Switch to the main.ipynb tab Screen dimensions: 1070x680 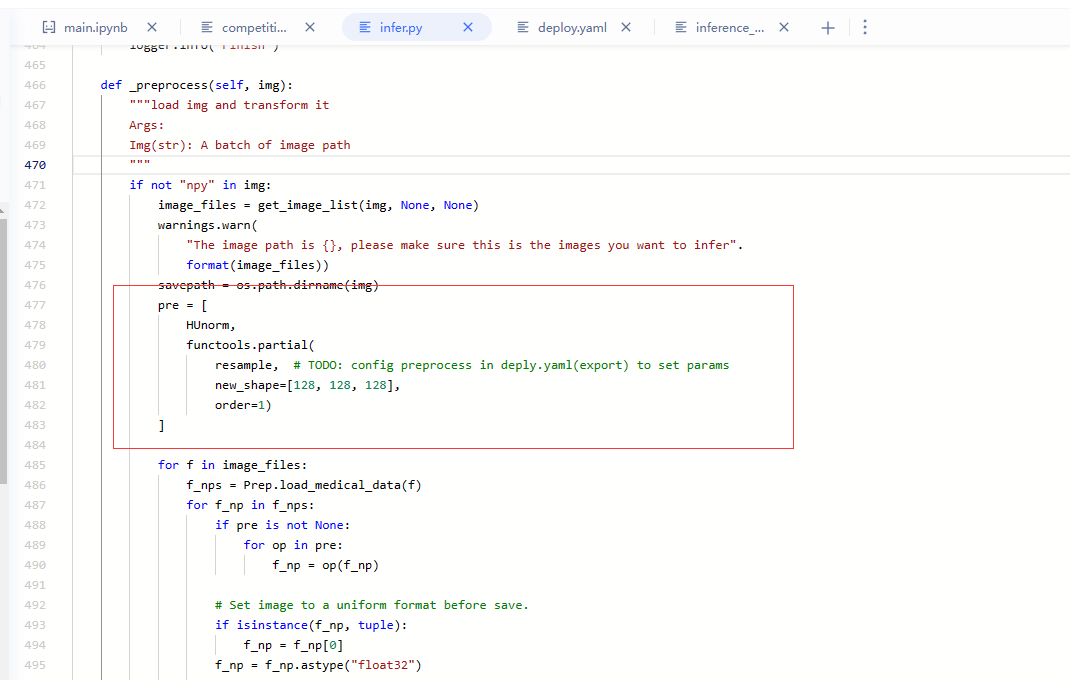96,27
